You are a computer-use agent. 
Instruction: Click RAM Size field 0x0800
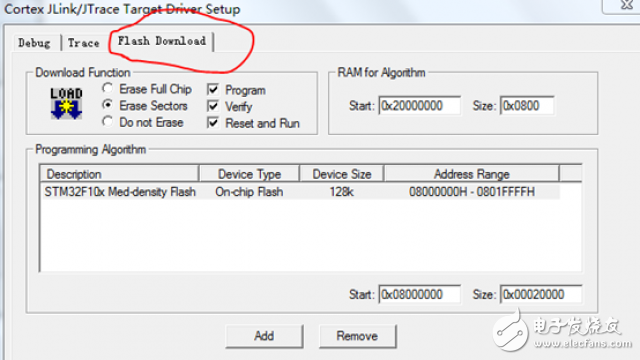tap(527, 106)
